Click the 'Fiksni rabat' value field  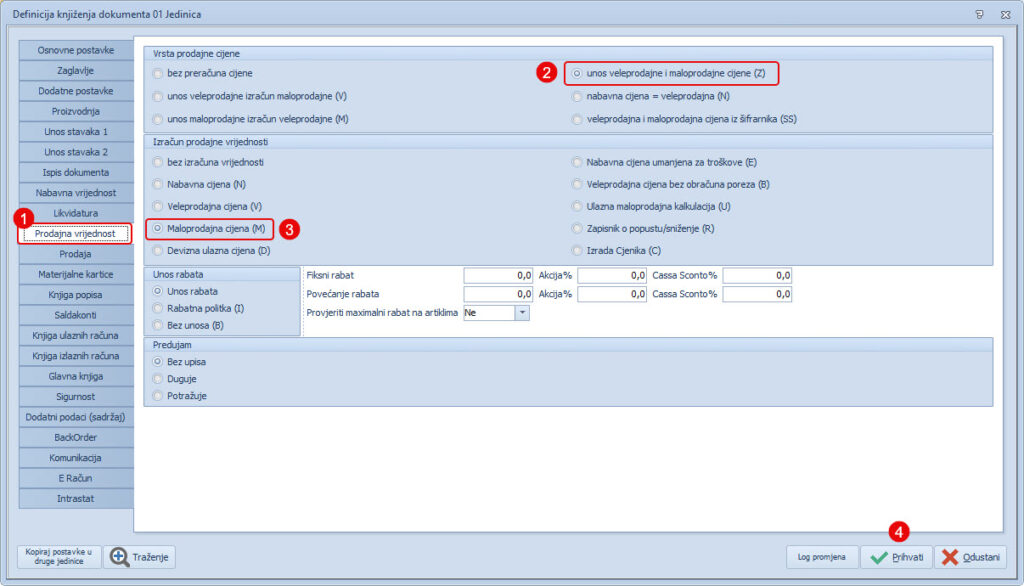point(499,275)
